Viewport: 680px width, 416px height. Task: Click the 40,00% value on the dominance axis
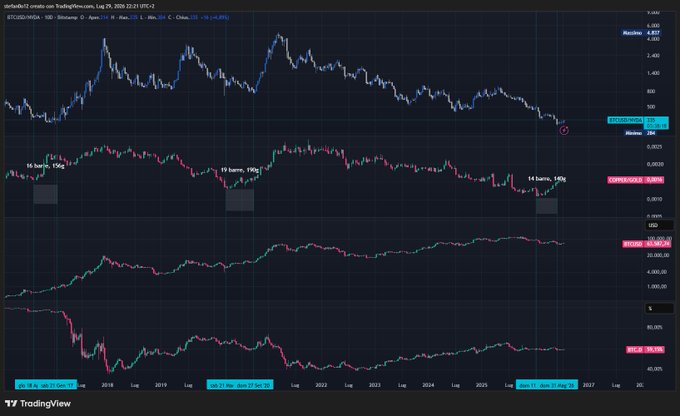[654, 369]
